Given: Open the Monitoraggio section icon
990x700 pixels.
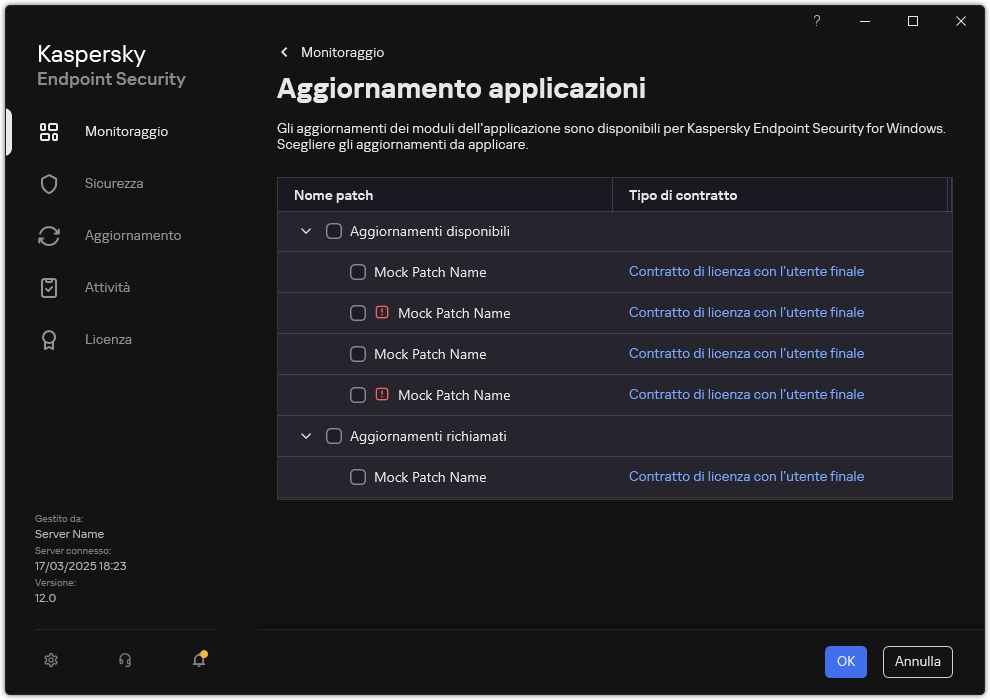Looking at the screenshot, I should (49, 131).
